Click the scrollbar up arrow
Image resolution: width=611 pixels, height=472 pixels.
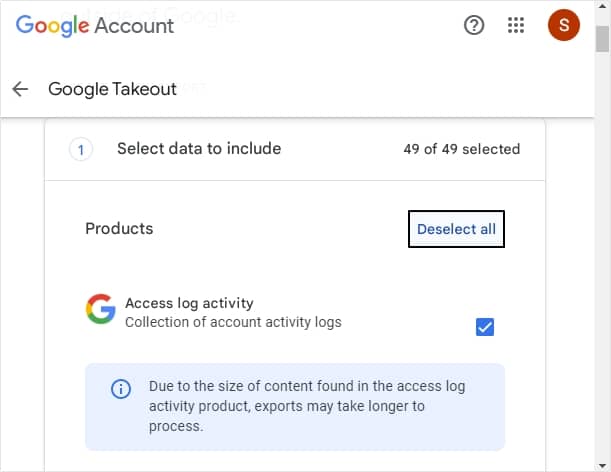pos(602,7)
